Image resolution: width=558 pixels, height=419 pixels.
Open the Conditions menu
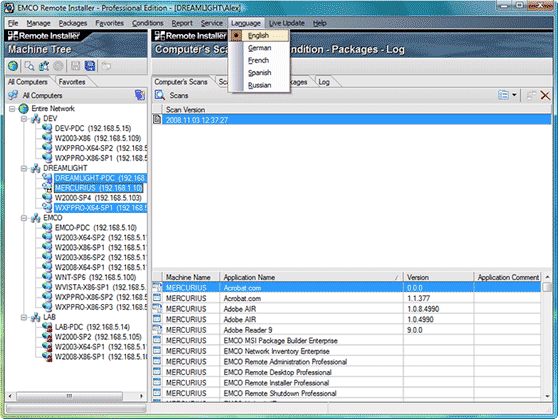coord(148,23)
